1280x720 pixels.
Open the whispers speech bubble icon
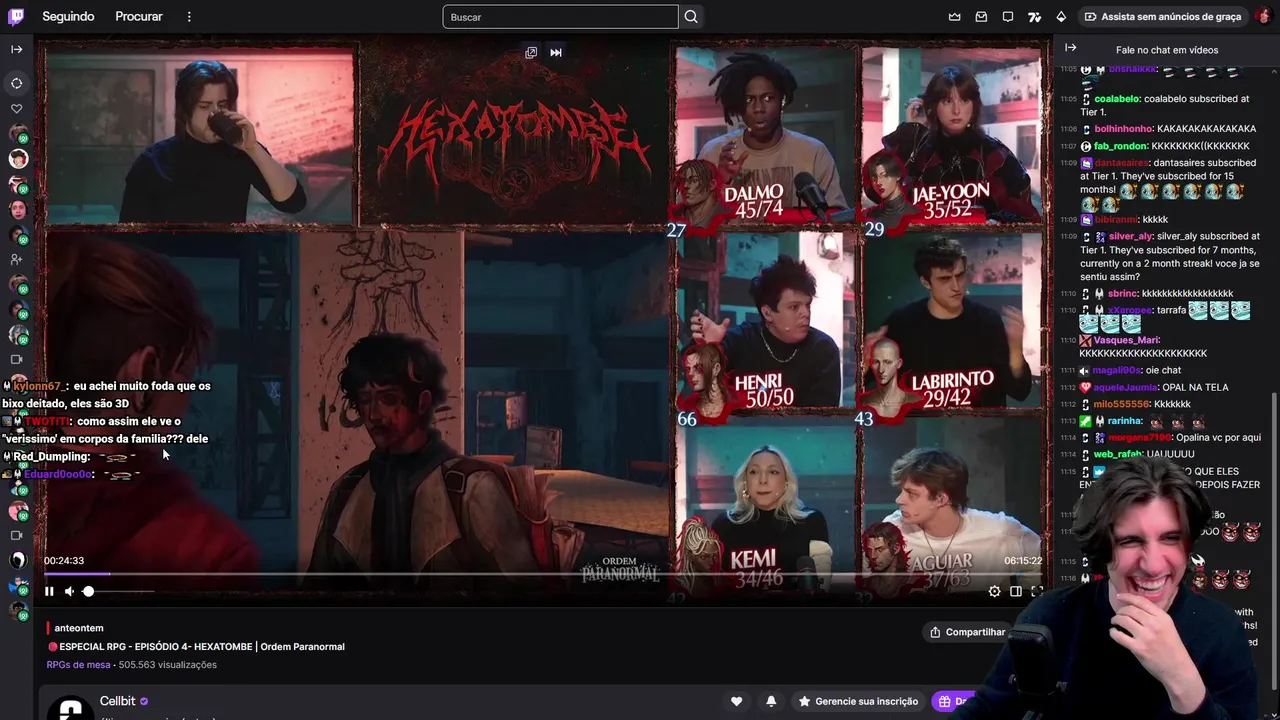click(x=1008, y=17)
